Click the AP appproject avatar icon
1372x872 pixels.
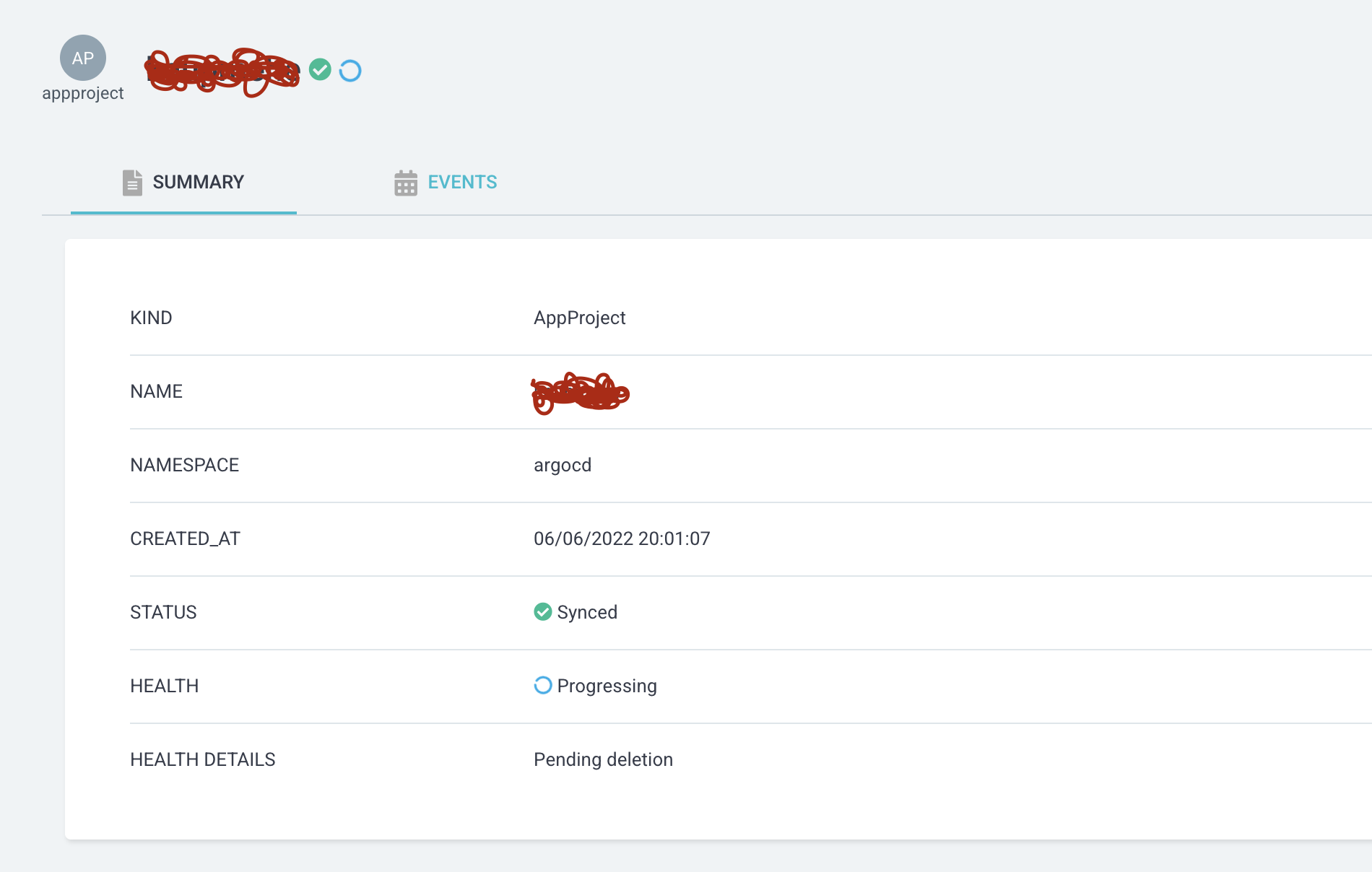click(82, 58)
